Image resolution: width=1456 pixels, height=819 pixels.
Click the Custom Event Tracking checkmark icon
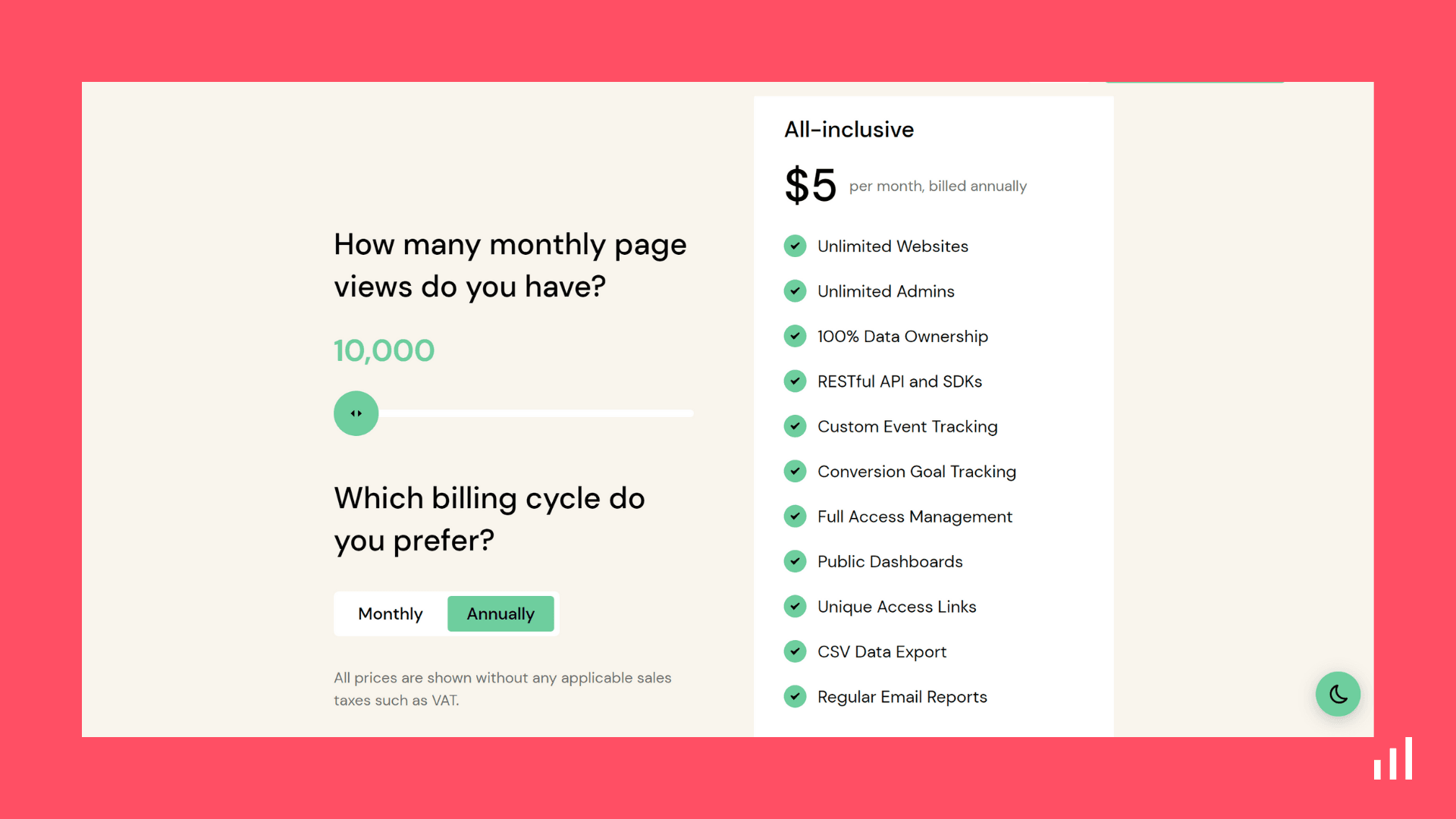click(795, 426)
